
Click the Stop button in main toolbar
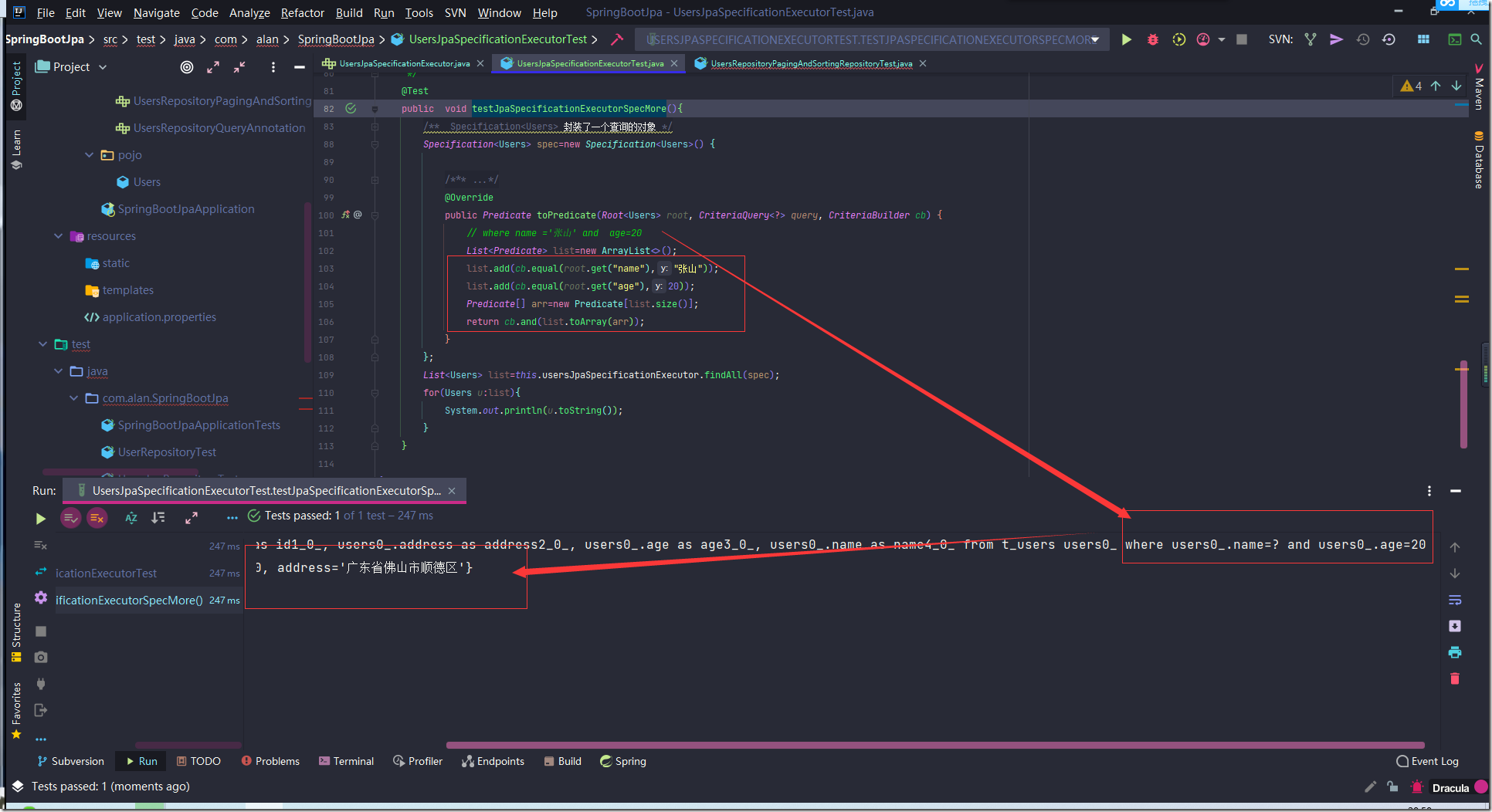1242,39
